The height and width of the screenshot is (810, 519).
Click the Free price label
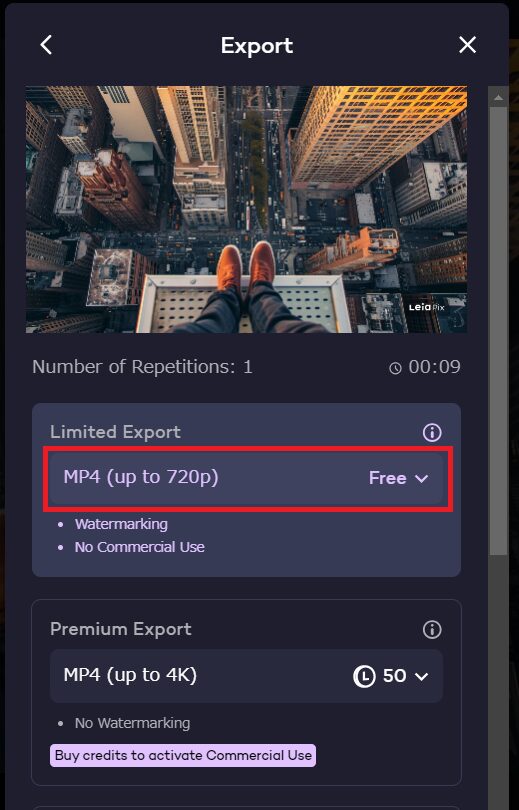point(387,478)
